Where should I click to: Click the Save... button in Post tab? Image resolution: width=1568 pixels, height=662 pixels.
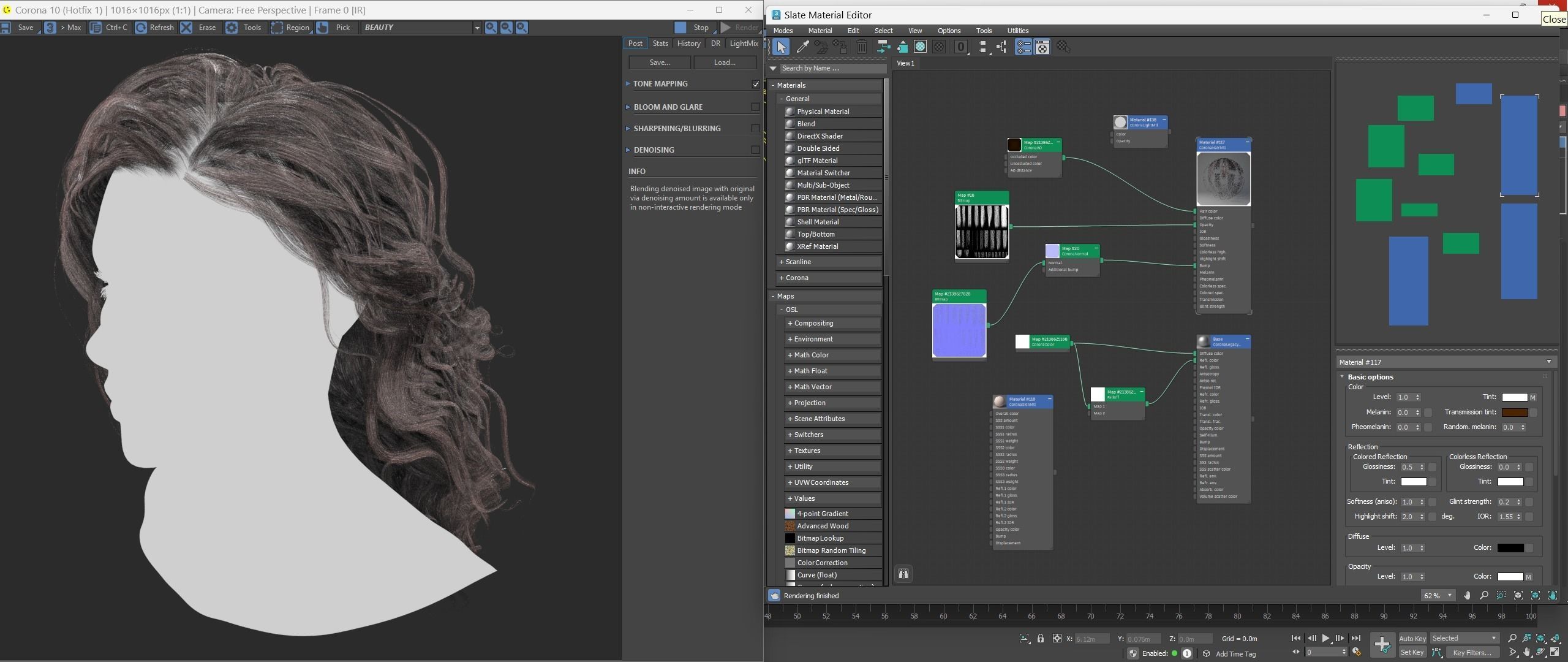coord(660,63)
